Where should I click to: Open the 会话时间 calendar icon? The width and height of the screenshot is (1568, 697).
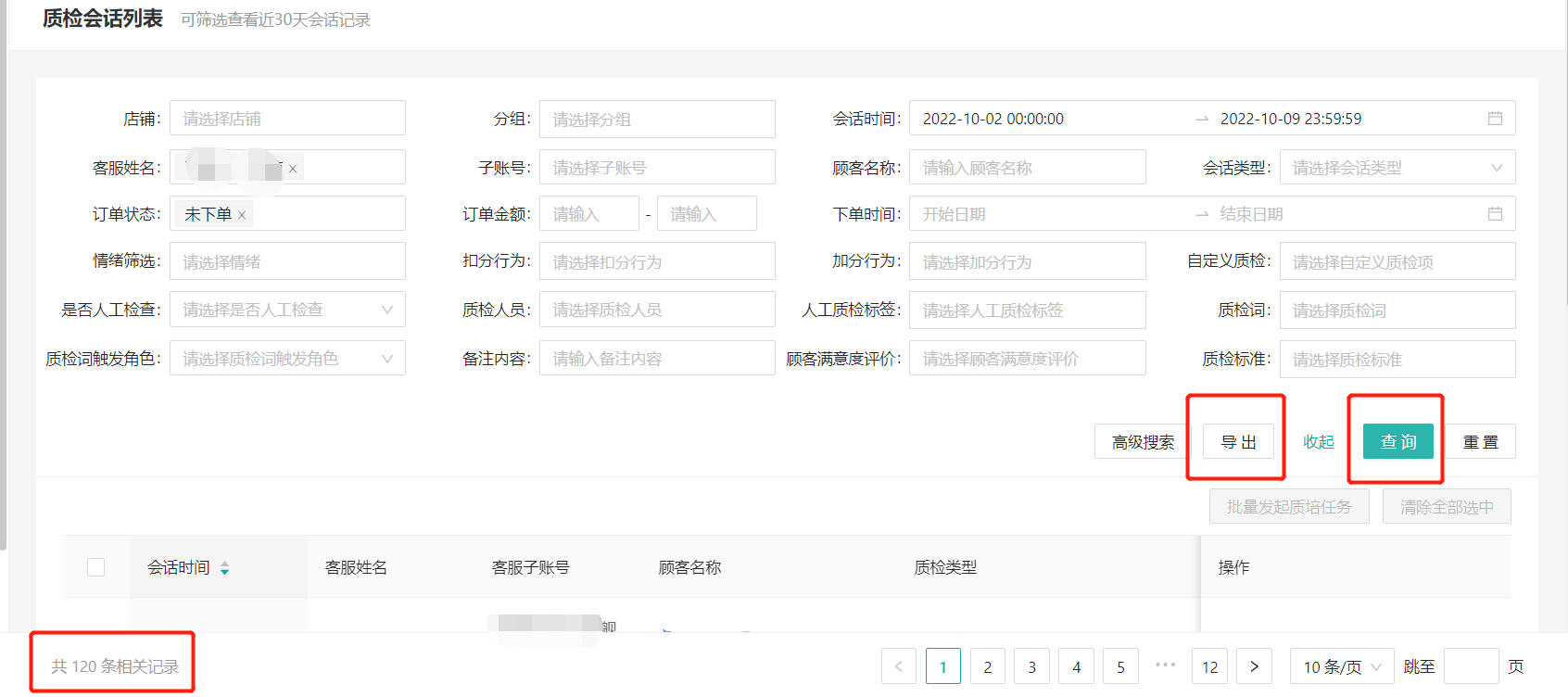coord(1495,119)
